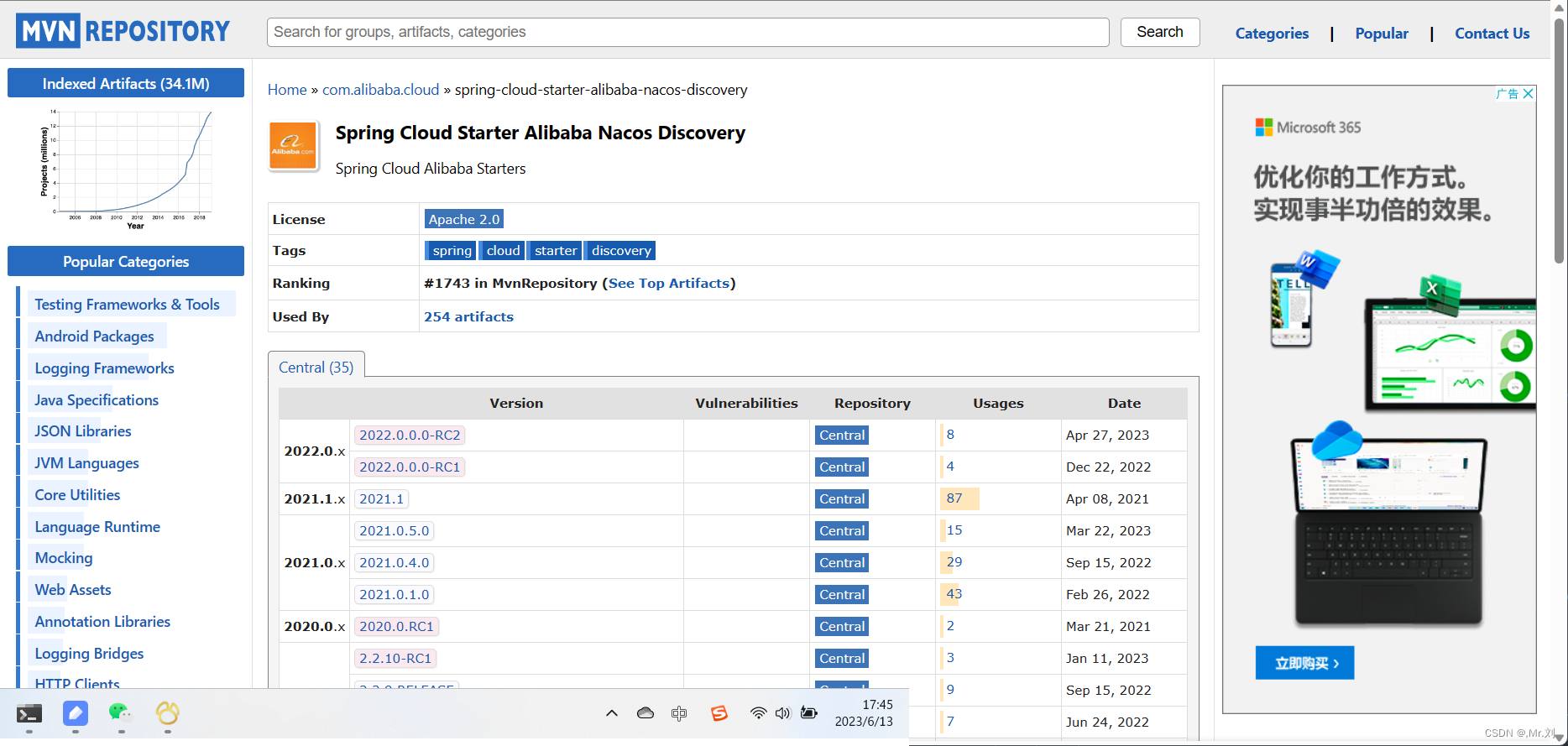Switch the Chinese input method indicator
The image size is (1568, 746).
679,713
